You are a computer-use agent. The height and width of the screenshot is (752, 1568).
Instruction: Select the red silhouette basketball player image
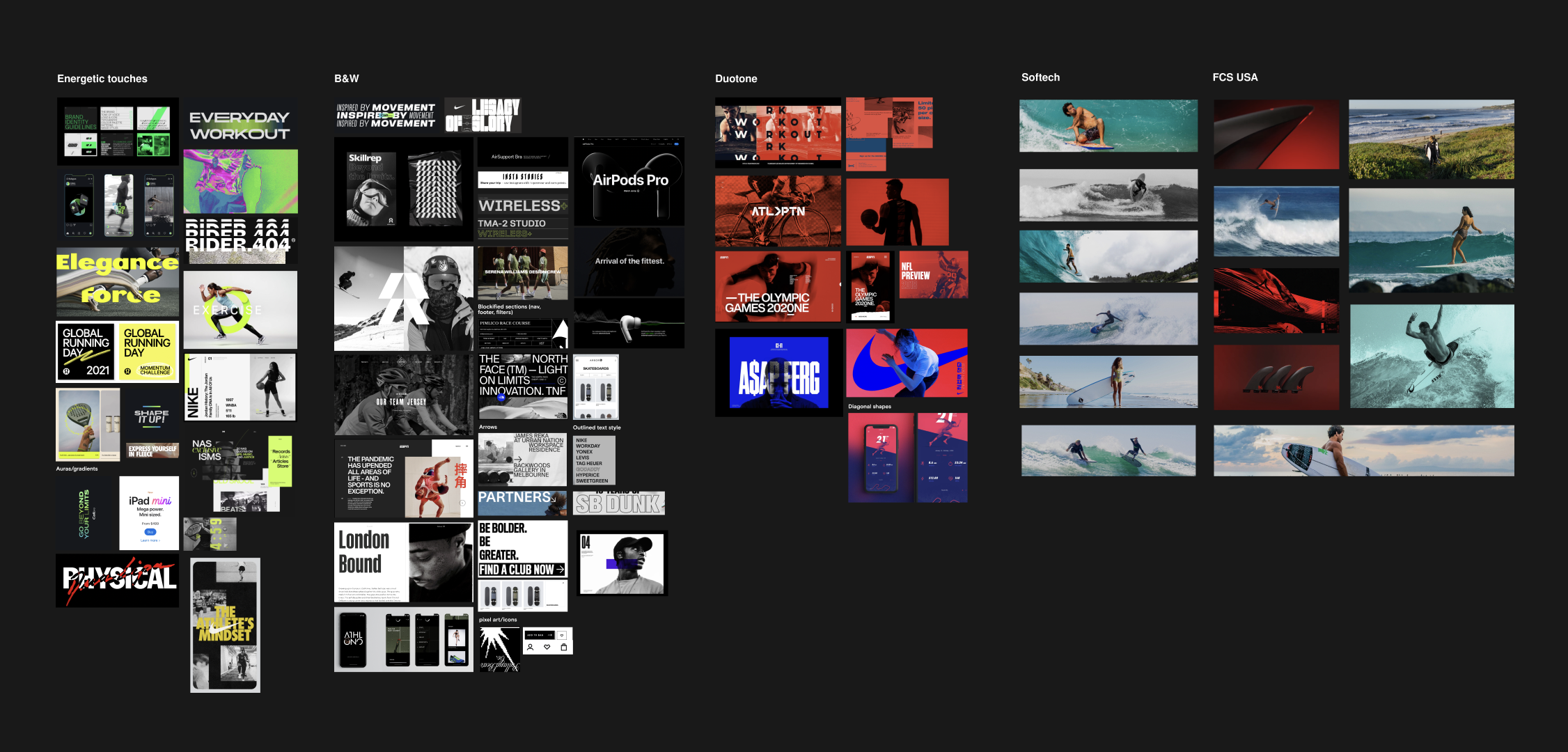[x=897, y=212]
